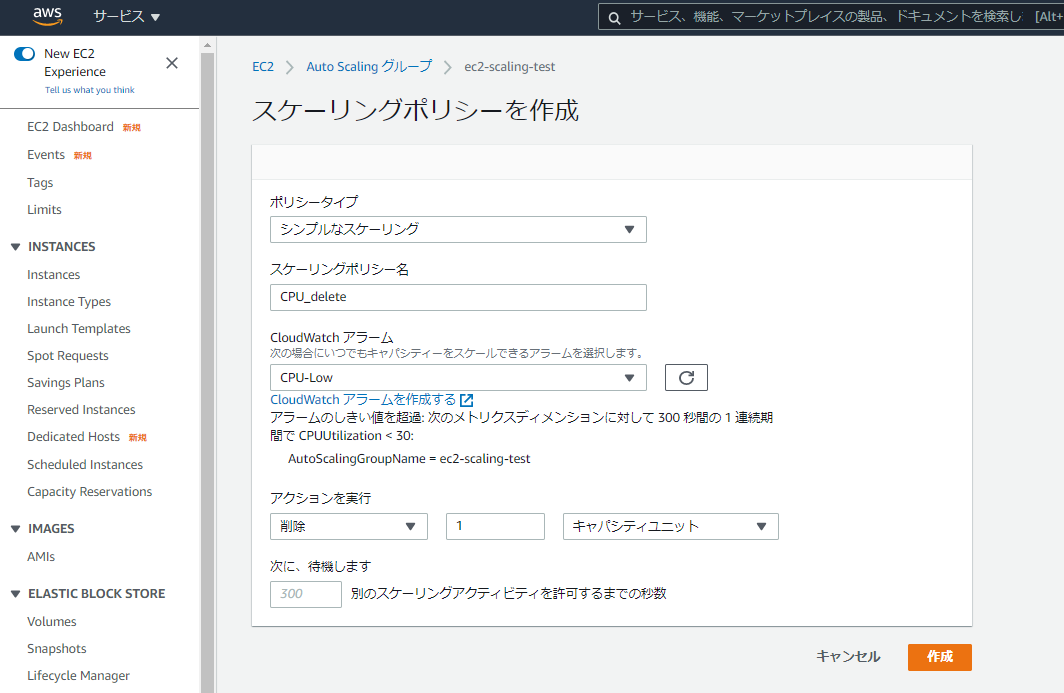
Task: Click the AutoScalingGroupName = ec2-scaling-test text
Action: (x=409, y=459)
